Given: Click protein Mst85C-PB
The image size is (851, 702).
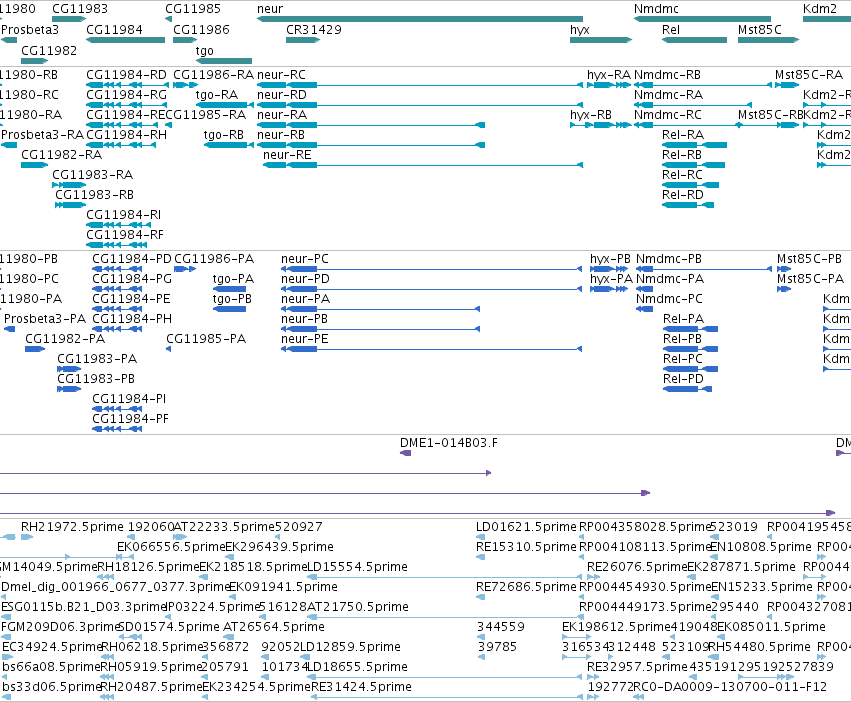Looking at the screenshot, I should click(809, 258).
